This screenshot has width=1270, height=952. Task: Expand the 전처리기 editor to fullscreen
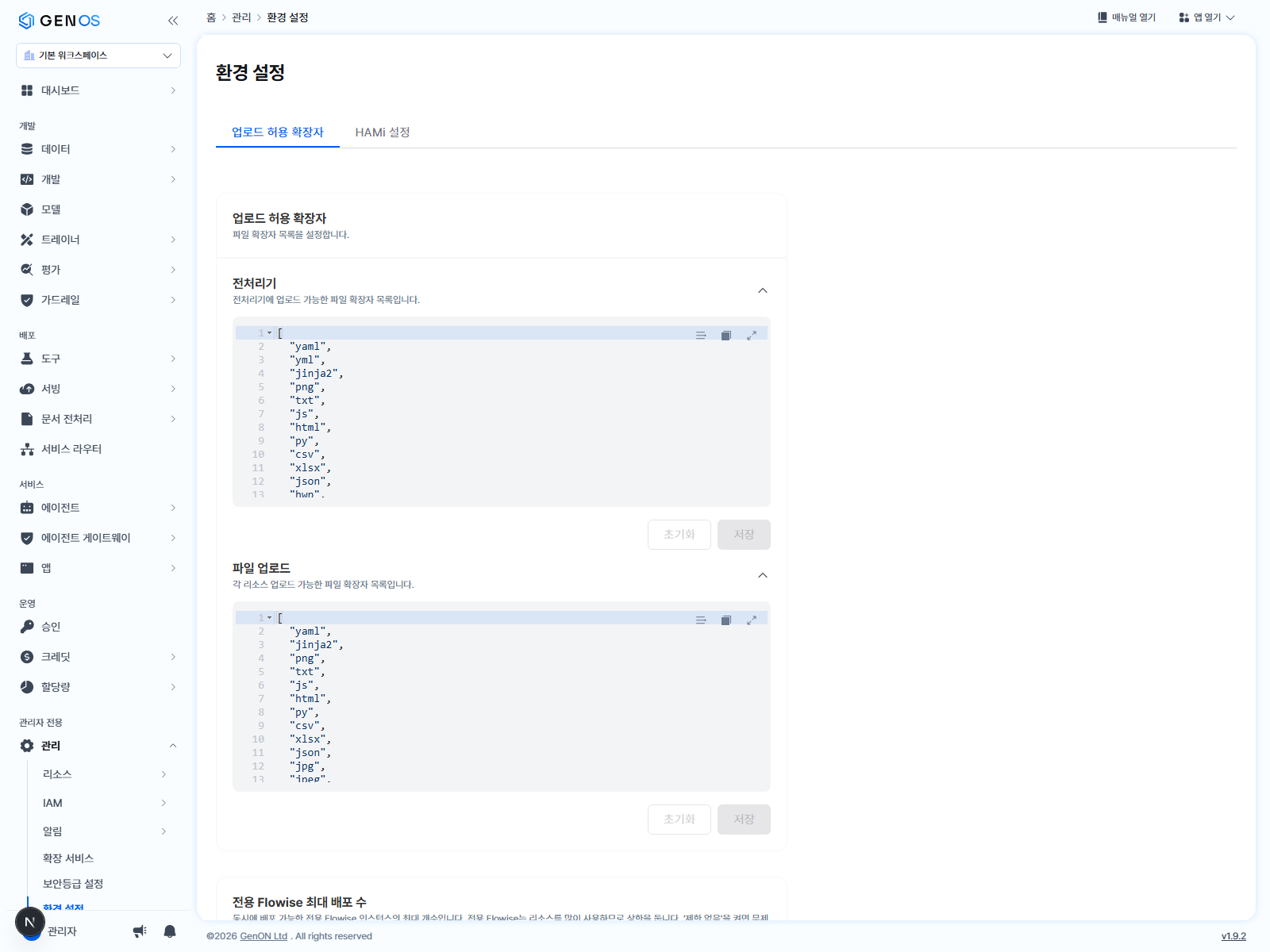(752, 336)
